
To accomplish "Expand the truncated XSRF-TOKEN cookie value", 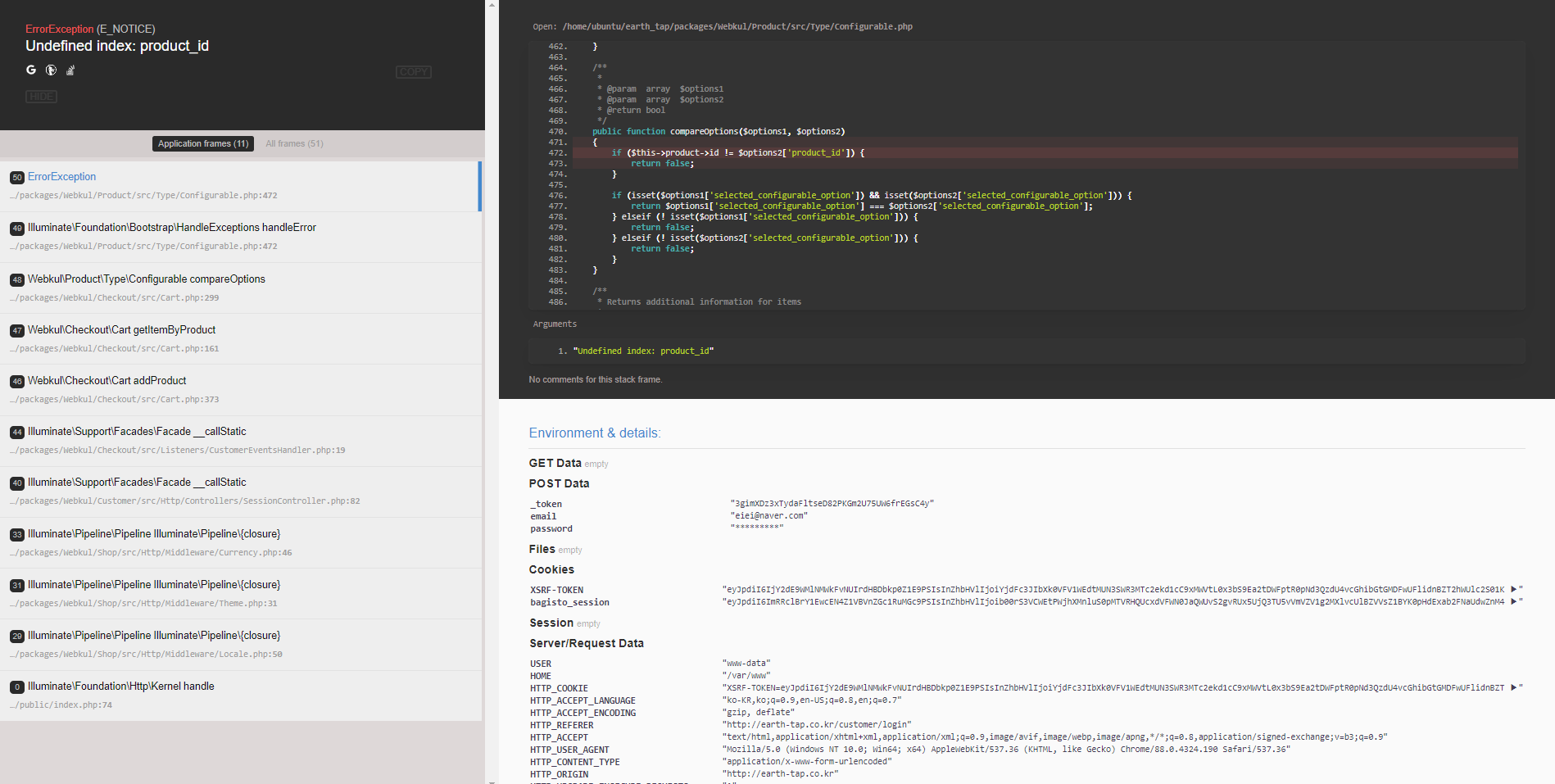I will click(x=1513, y=589).
